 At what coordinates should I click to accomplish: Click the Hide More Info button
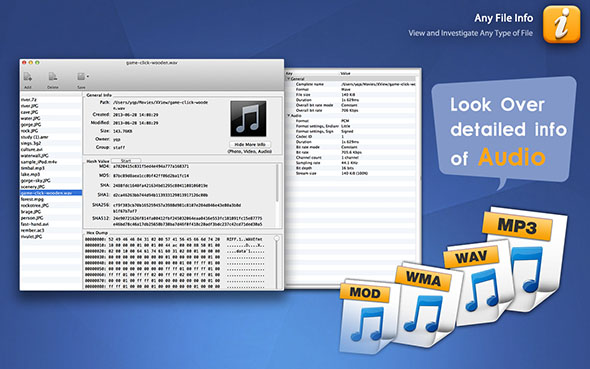point(250,144)
